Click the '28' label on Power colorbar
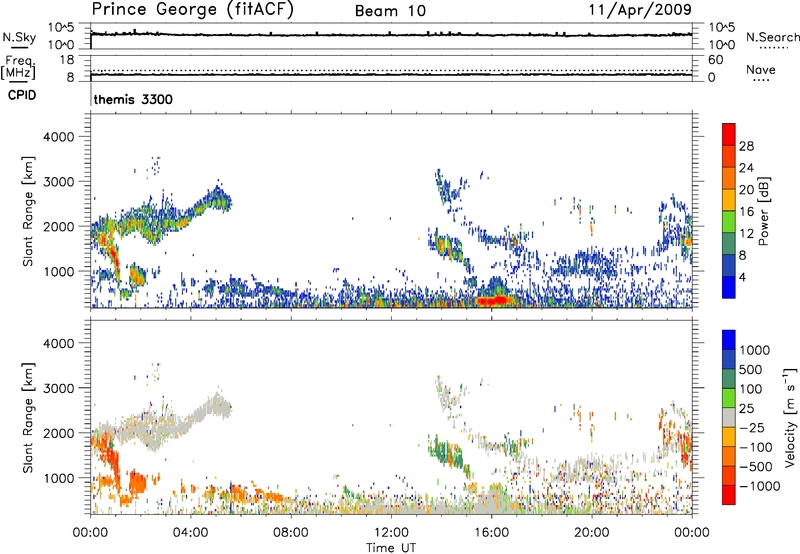The width and height of the screenshot is (800, 554). [x=746, y=146]
